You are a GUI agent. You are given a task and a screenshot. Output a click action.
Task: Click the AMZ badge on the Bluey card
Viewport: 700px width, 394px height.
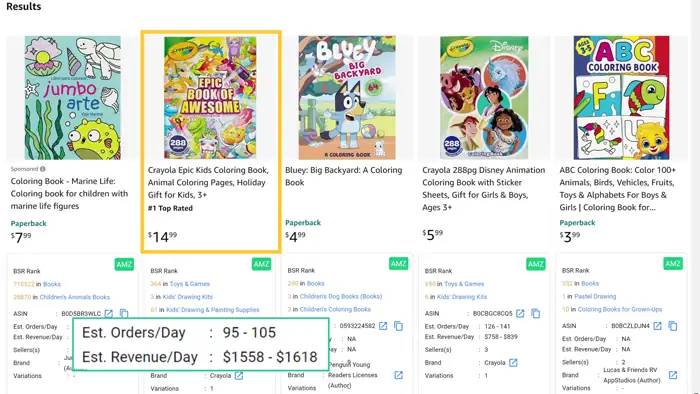(398, 264)
